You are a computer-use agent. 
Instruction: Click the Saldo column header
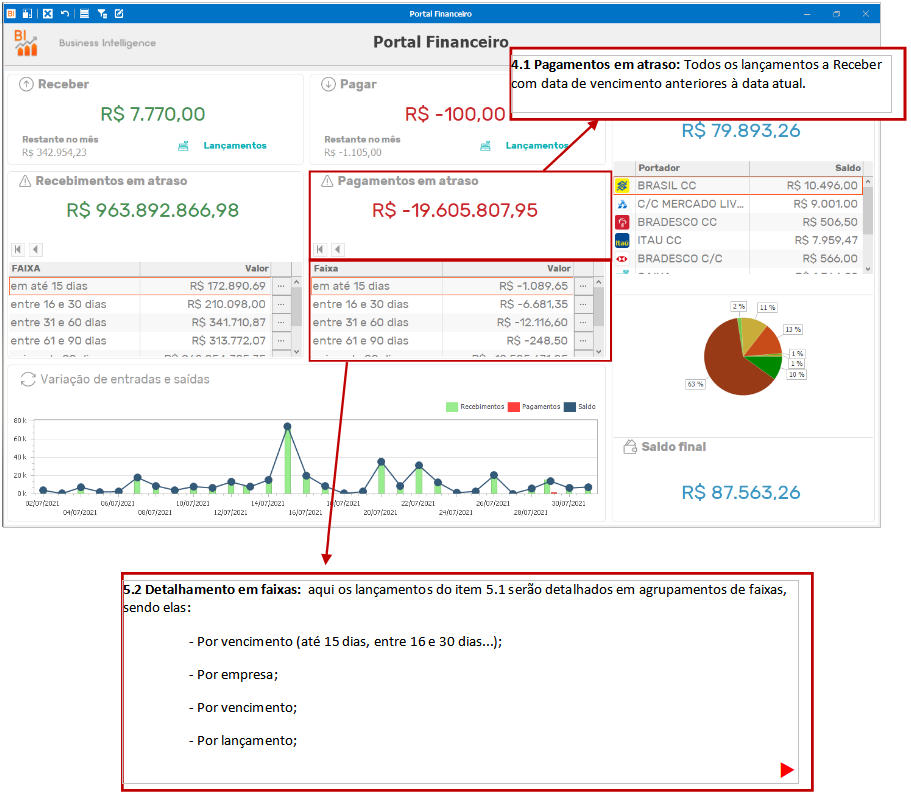coord(806,168)
